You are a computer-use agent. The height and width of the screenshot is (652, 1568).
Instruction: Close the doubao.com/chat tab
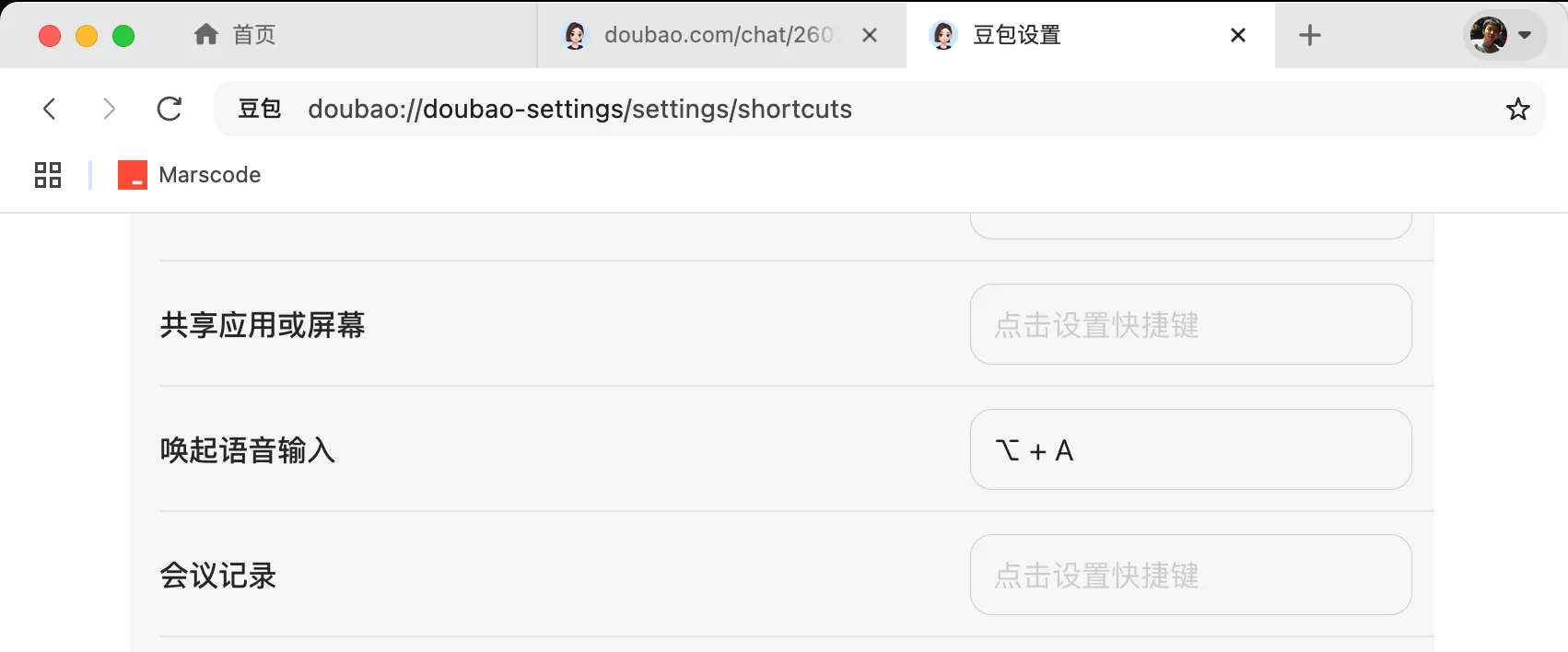tap(870, 35)
